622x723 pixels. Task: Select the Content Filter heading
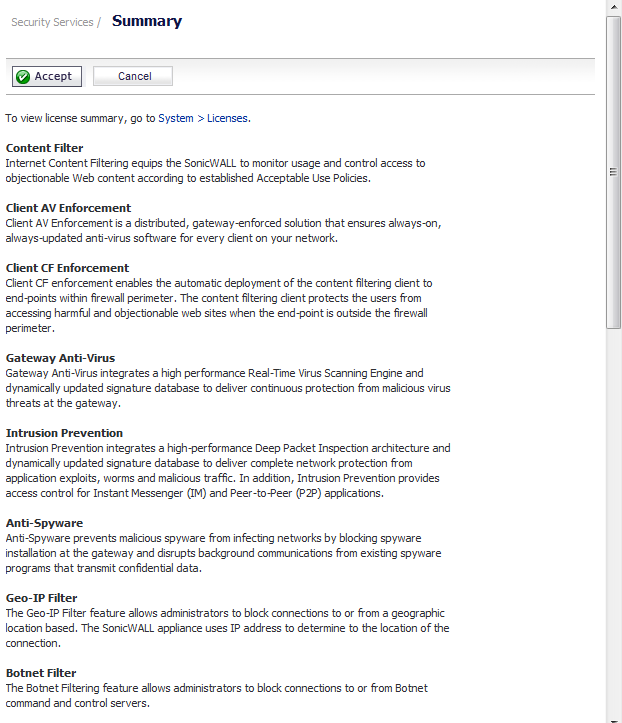click(x=45, y=148)
